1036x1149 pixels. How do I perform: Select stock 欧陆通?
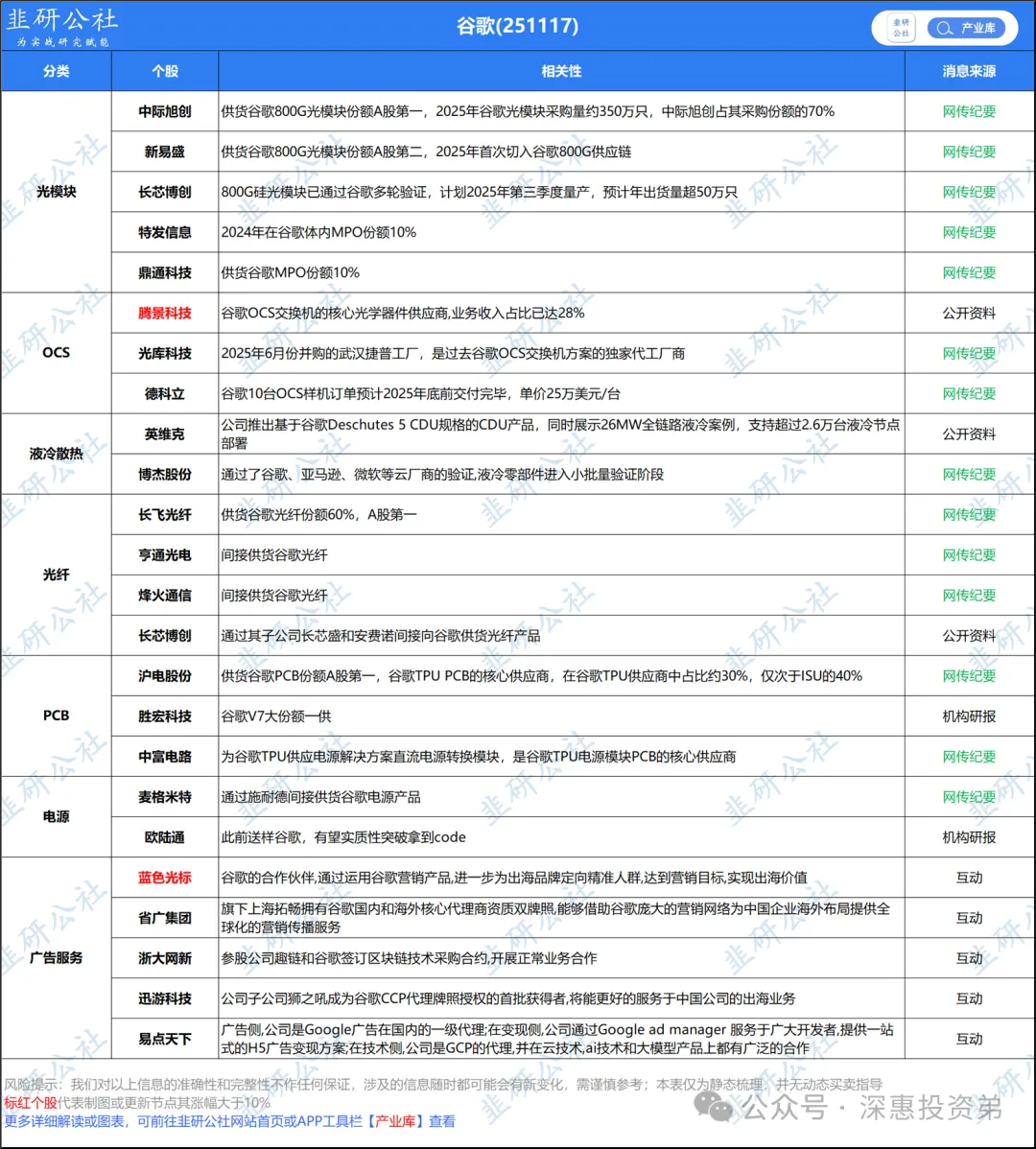165,837
